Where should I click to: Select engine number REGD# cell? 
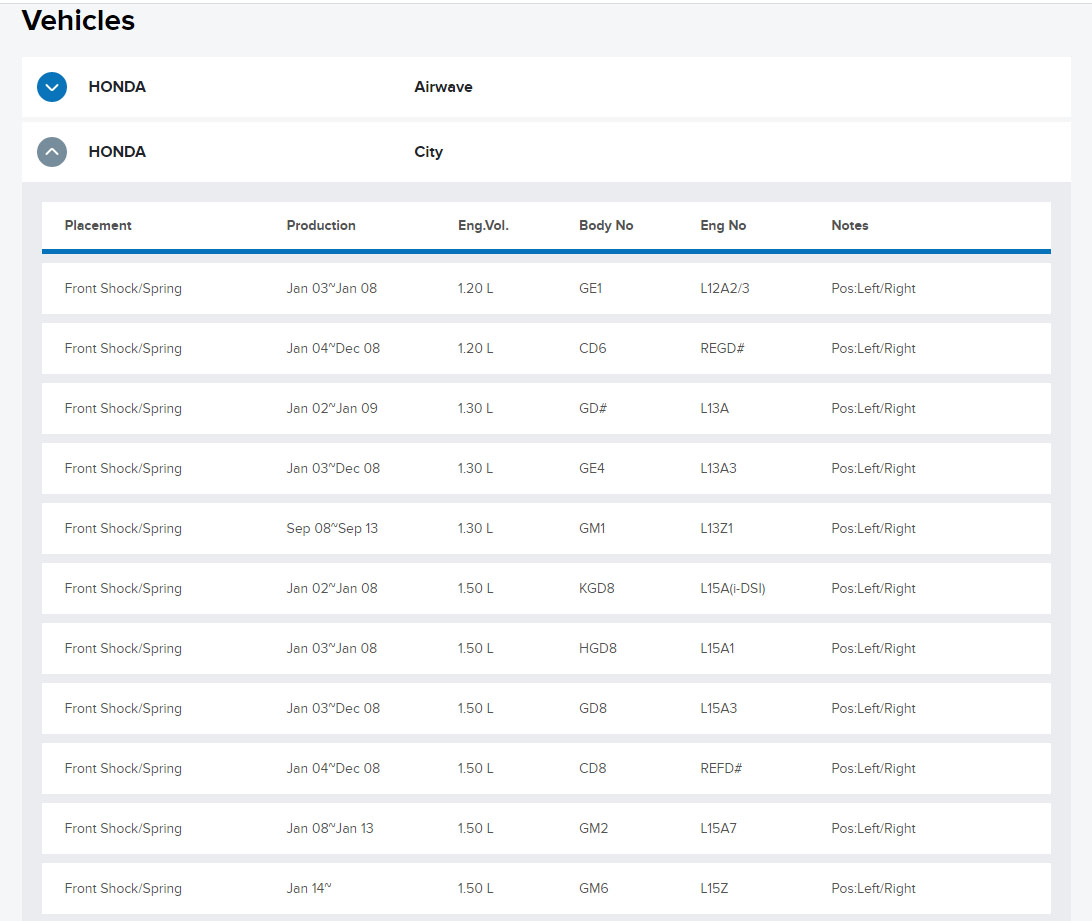click(722, 348)
